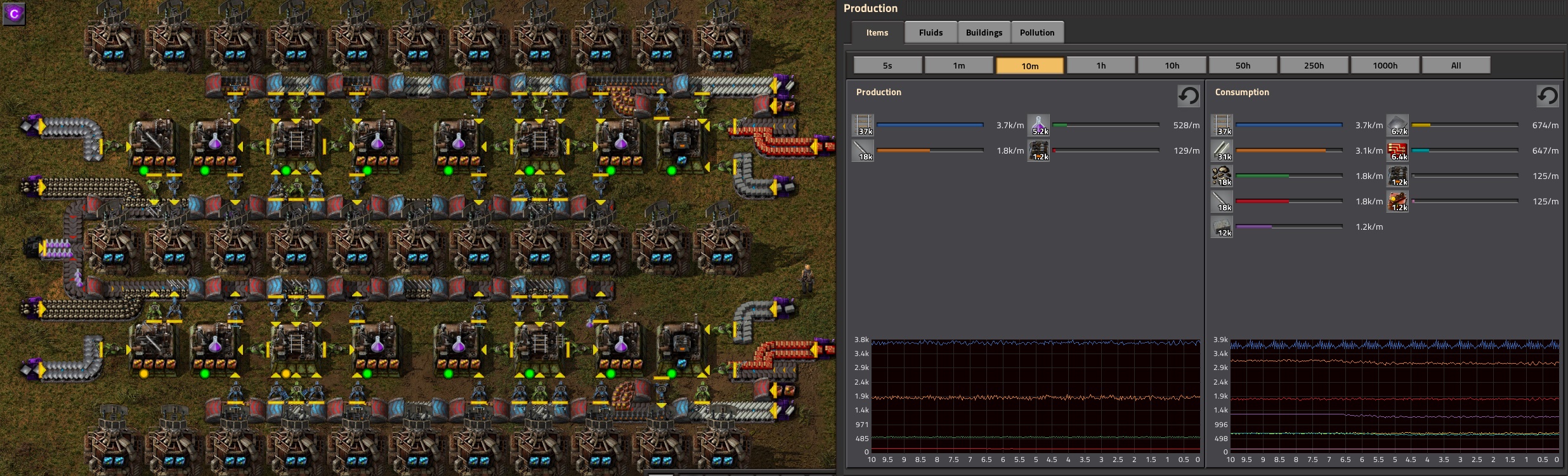Open the Buildings tab

click(984, 32)
